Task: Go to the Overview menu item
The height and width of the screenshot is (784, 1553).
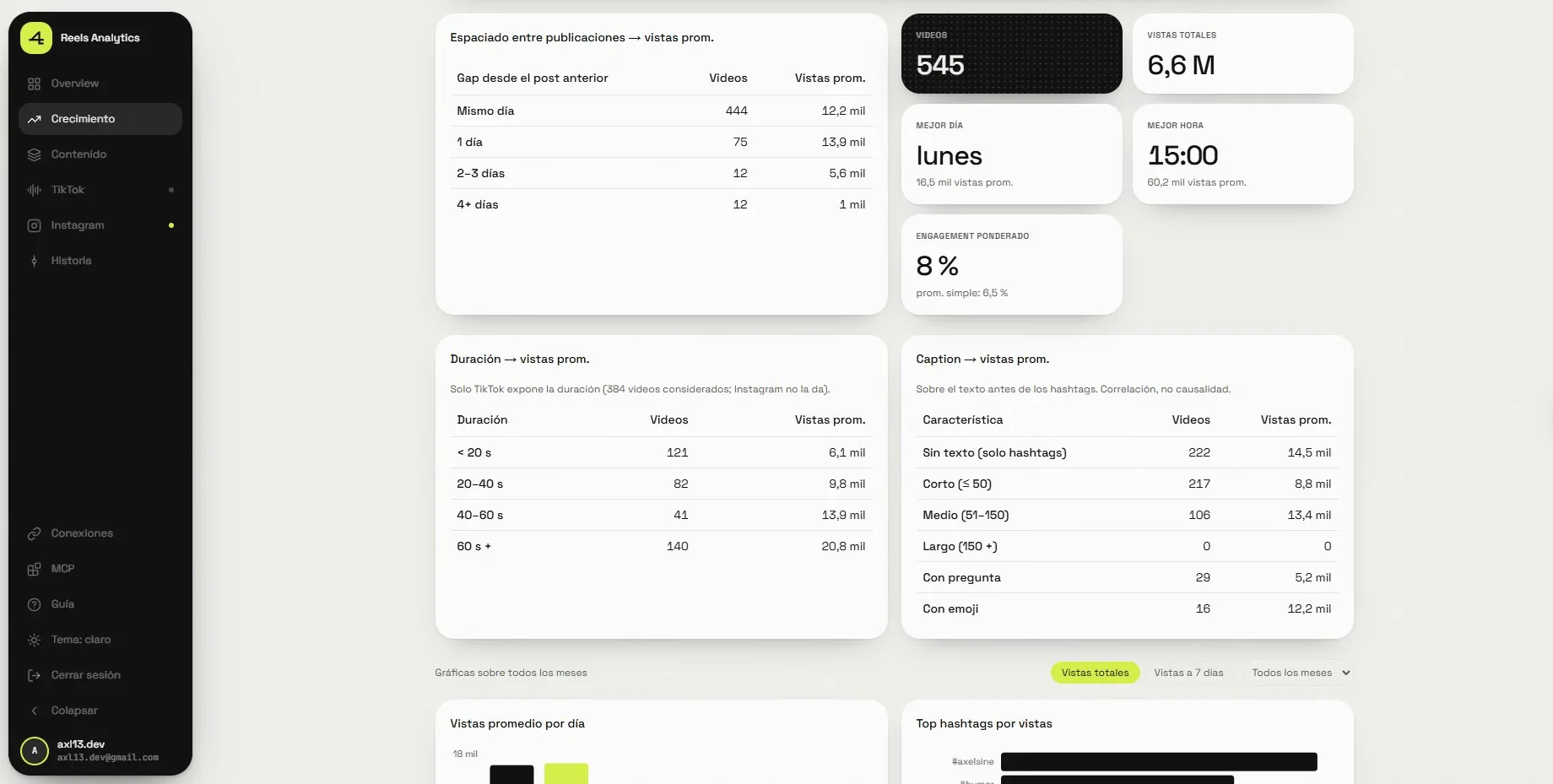Action: (74, 84)
